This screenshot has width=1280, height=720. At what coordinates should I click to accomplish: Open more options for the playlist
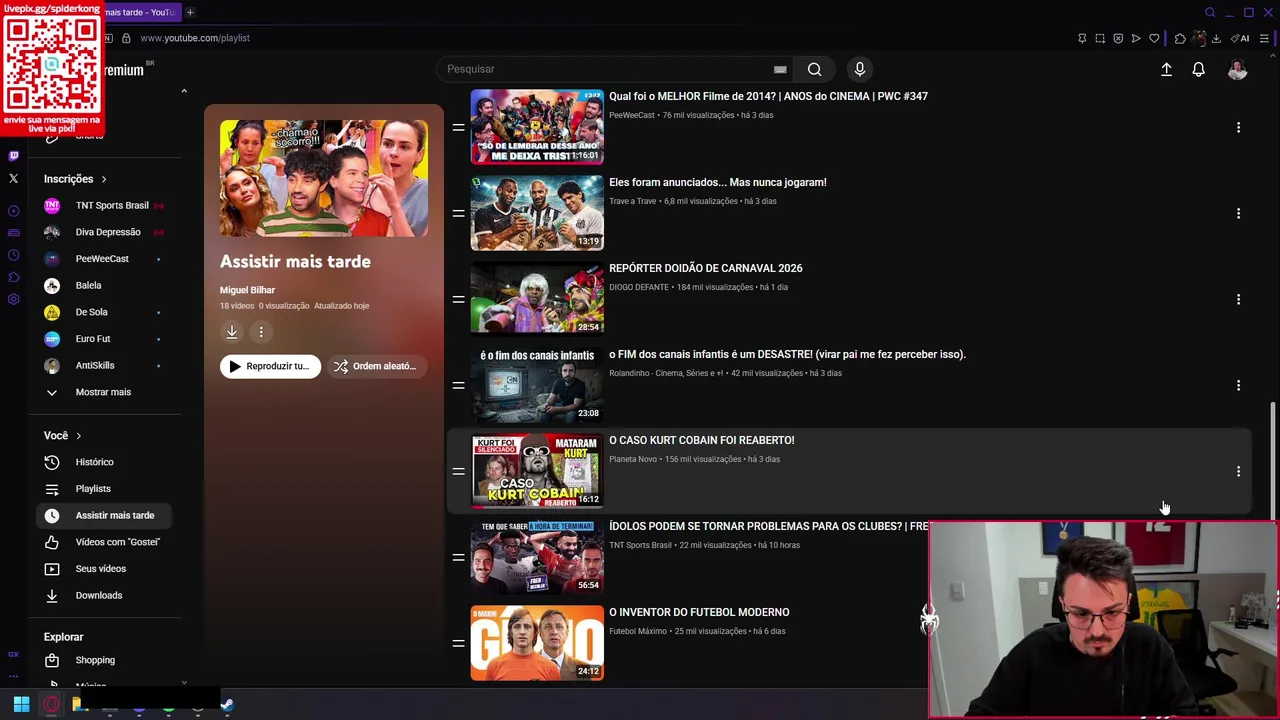(x=261, y=332)
